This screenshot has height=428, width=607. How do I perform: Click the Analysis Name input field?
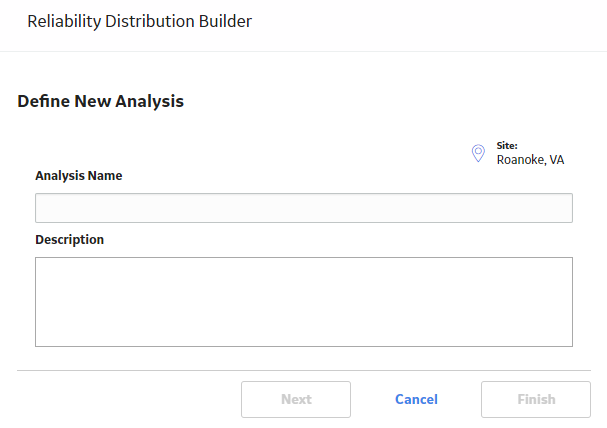[304, 208]
